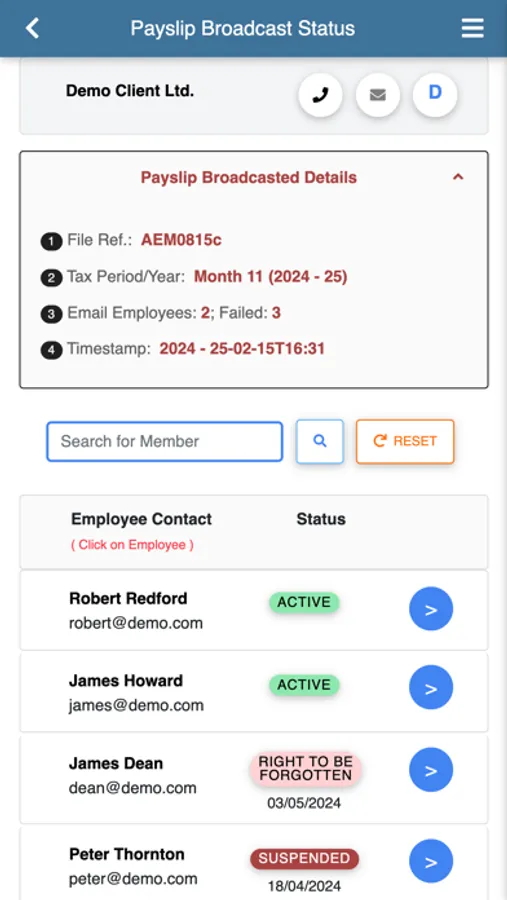Click the Demo Client Ltd. name
This screenshot has width=507, height=900.
[130, 91]
